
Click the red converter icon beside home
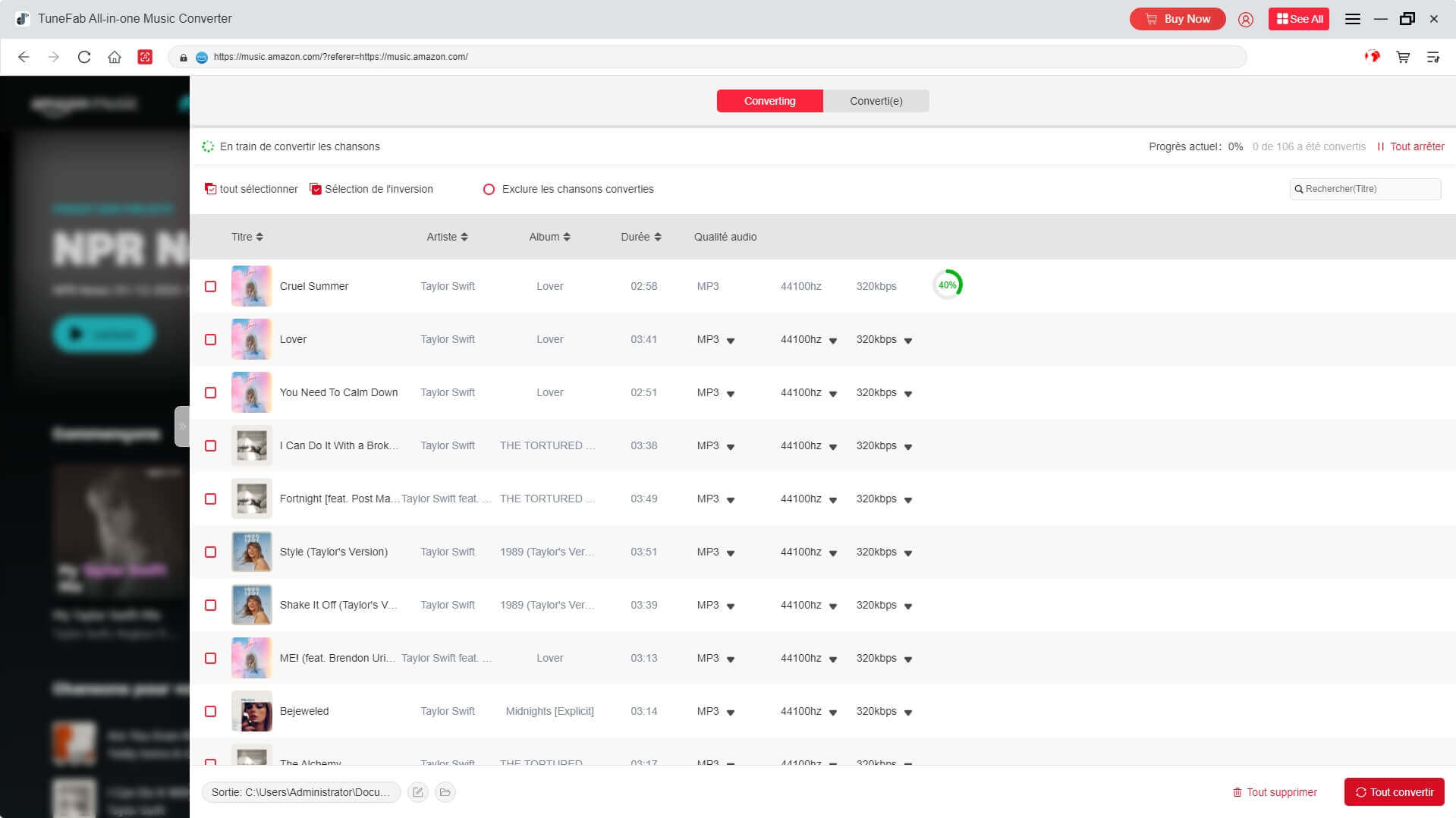coord(145,57)
